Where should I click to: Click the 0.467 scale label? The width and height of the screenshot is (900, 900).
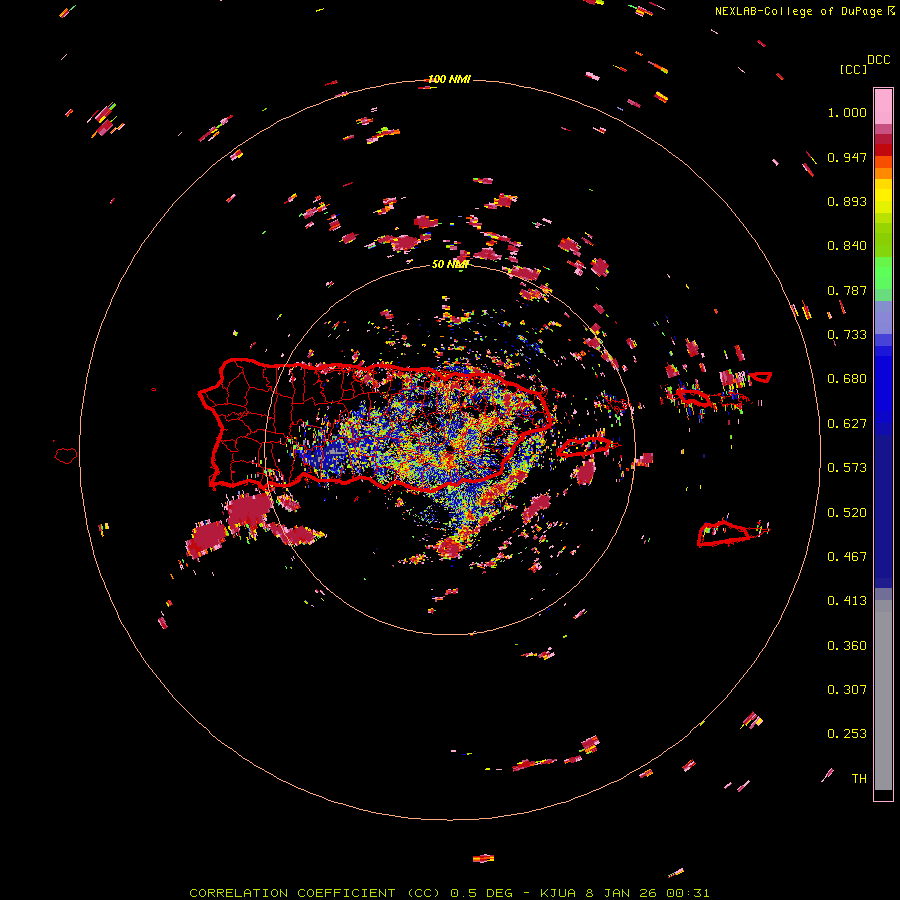click(847, 557)
